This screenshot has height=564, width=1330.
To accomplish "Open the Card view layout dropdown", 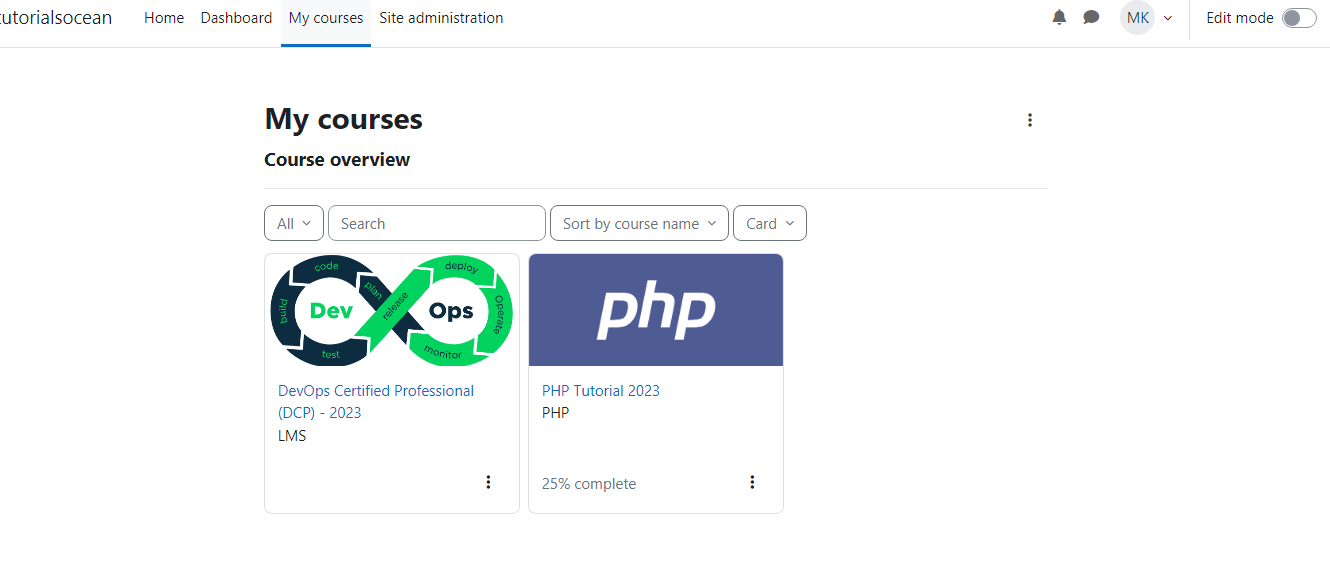I will click(770, 223).
